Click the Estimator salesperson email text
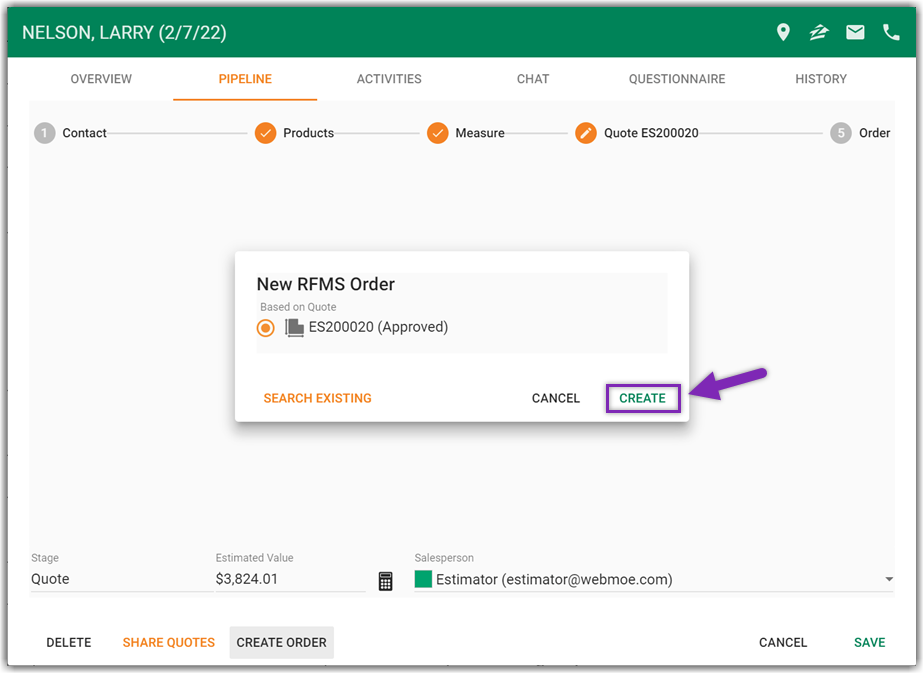 click(554, 580)
